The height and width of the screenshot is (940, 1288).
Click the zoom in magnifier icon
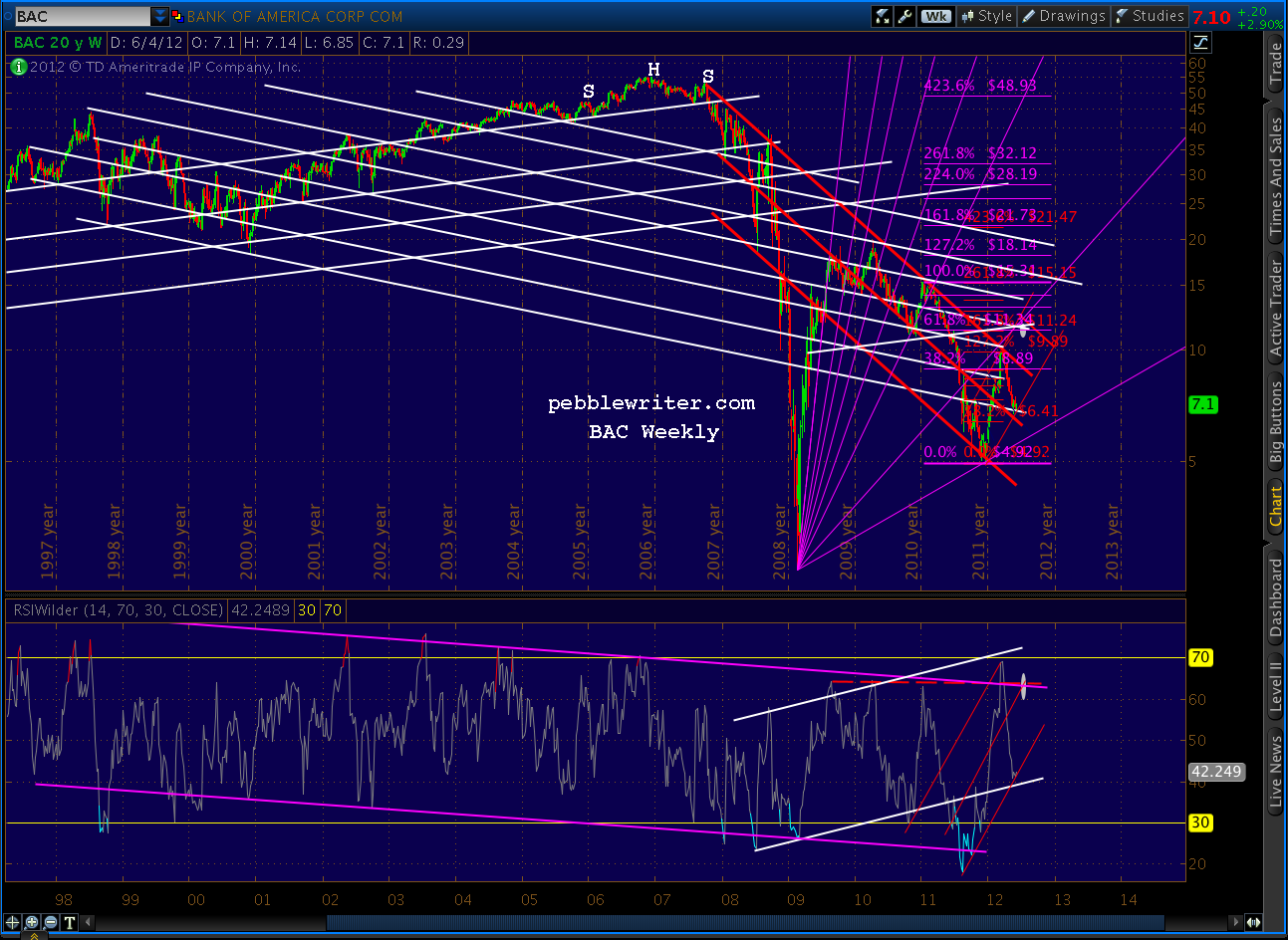[x=32, y=923]
